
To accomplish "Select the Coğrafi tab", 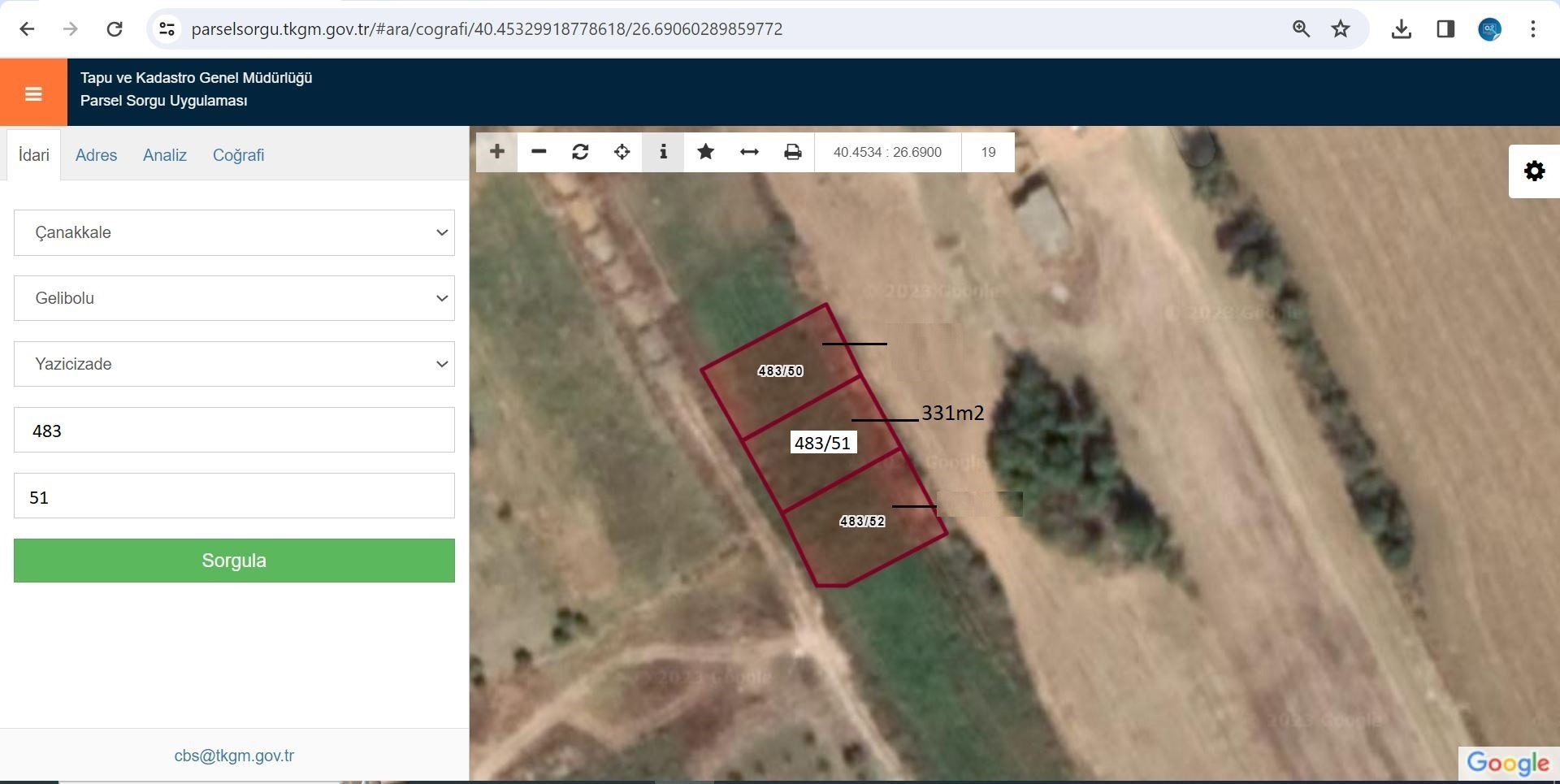I will point(238,155).
